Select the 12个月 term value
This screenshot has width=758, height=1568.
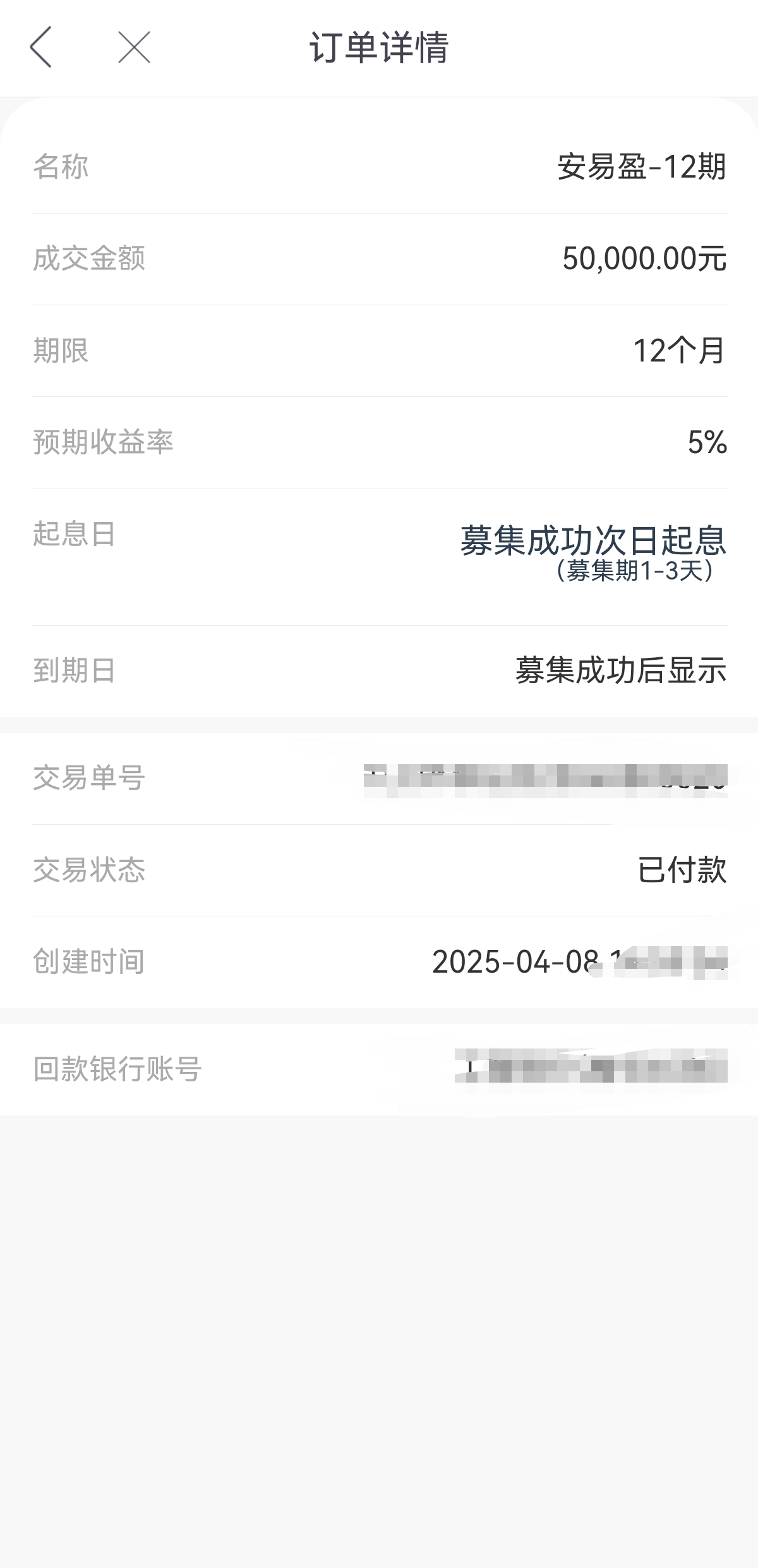tap(680, 351)
